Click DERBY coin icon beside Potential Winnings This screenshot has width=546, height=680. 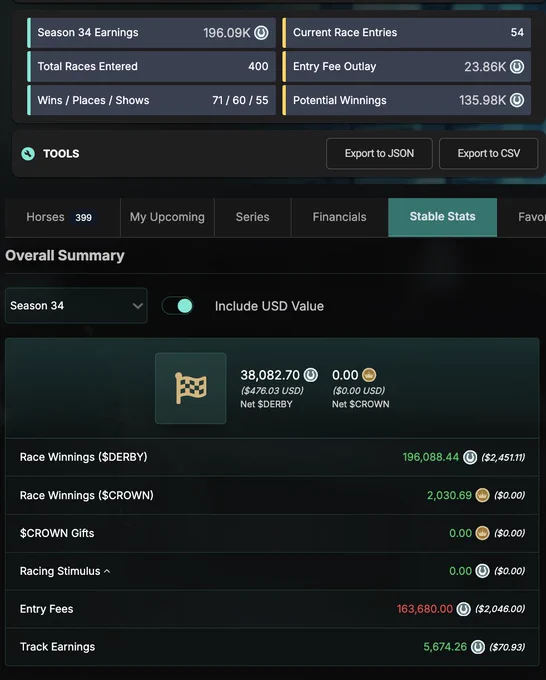517,100
